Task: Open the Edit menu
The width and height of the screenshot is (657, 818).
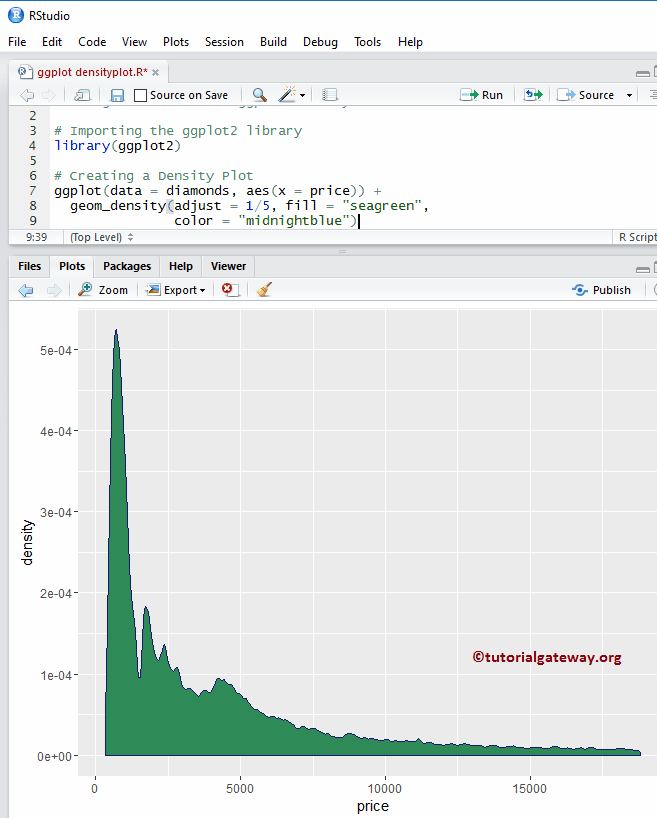Action: pyautogui.click(x=52, y=42)
